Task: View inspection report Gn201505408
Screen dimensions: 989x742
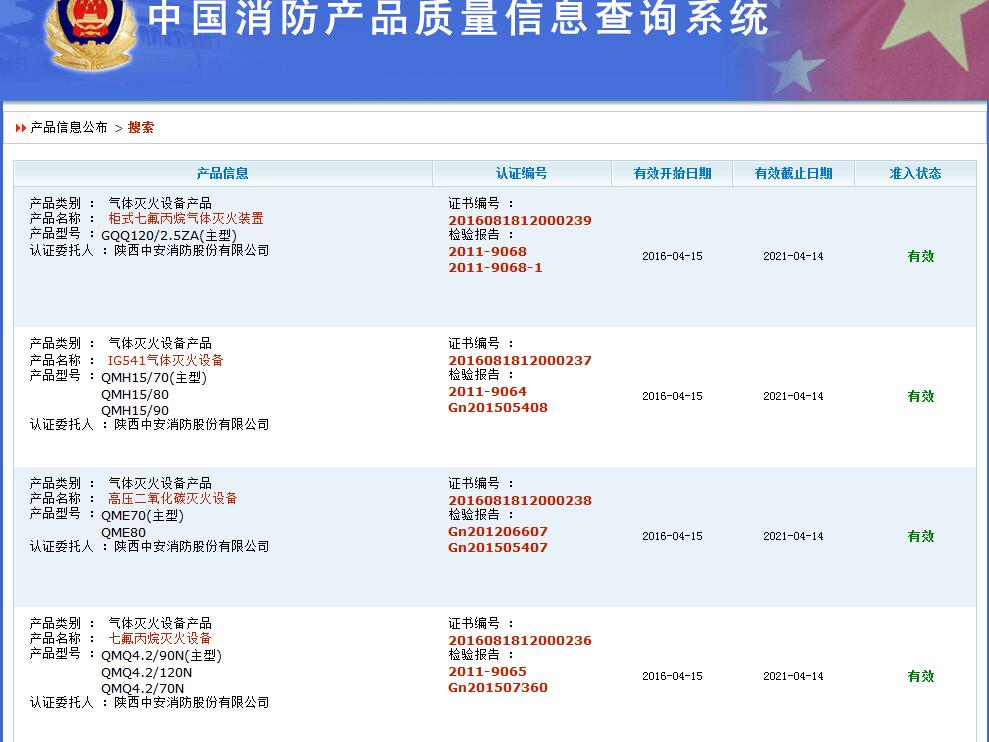Action: 497,408
